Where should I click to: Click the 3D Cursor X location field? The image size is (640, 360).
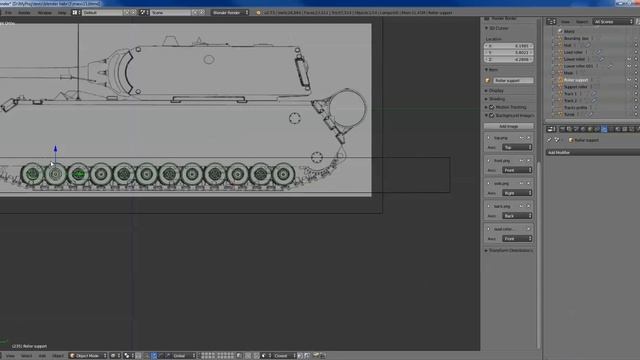(509, 46)
